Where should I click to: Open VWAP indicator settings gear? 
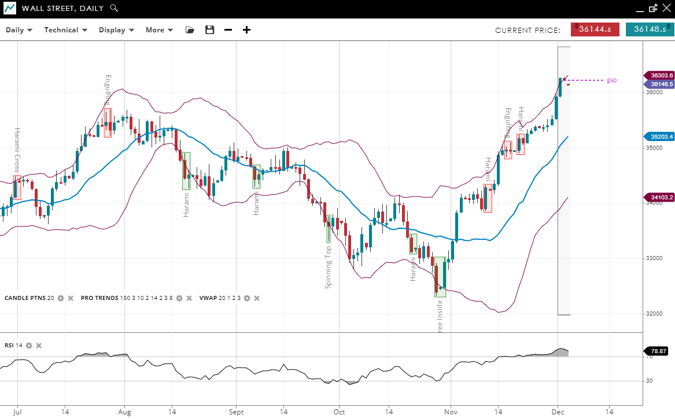(x=246, y=298)
